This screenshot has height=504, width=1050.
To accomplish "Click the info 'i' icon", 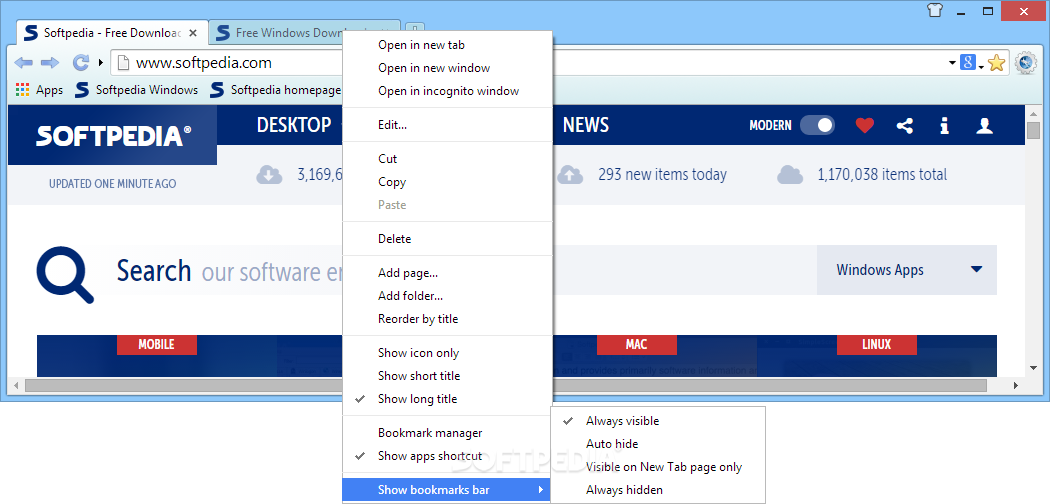I will (944, 125).
